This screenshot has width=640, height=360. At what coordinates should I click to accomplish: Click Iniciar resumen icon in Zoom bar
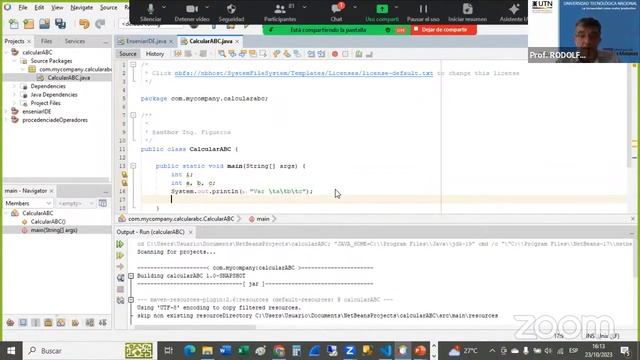click(467, 12)
